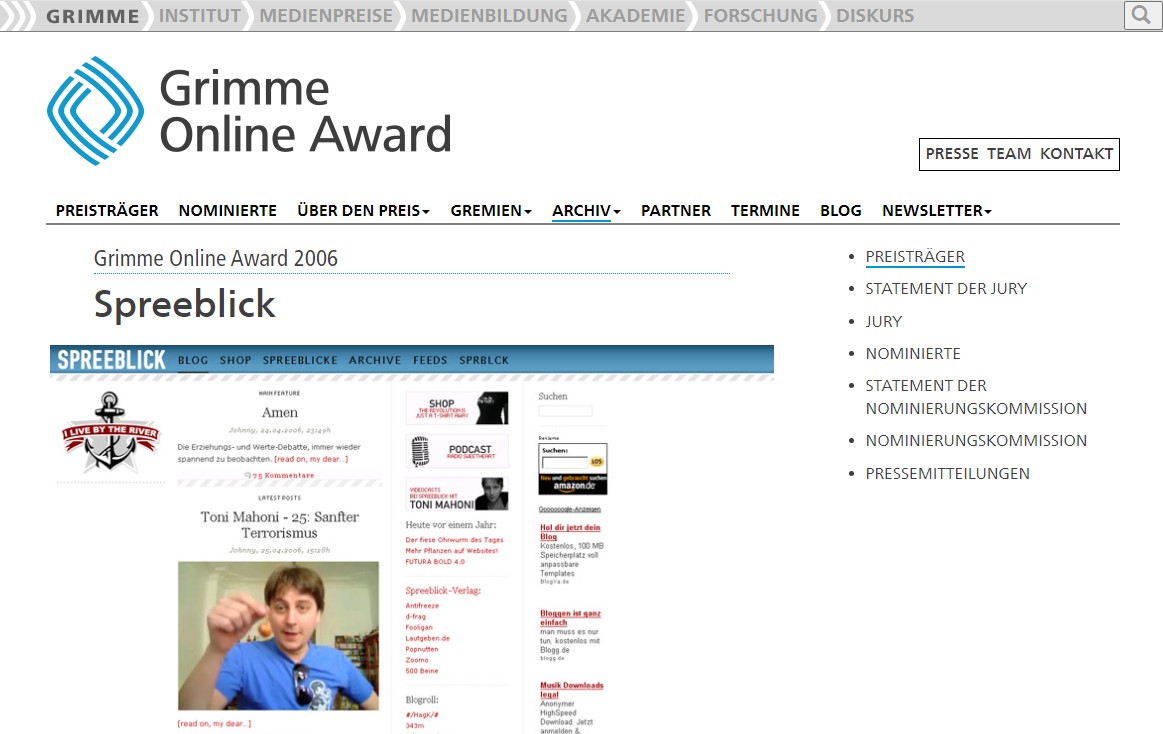Screen dimensions: 1163x734
Task: Open STATEMENT DER NOMINIERUNGSKOMMISSION sidebar link
Action: pyautogui.click(x=976, y=397)
